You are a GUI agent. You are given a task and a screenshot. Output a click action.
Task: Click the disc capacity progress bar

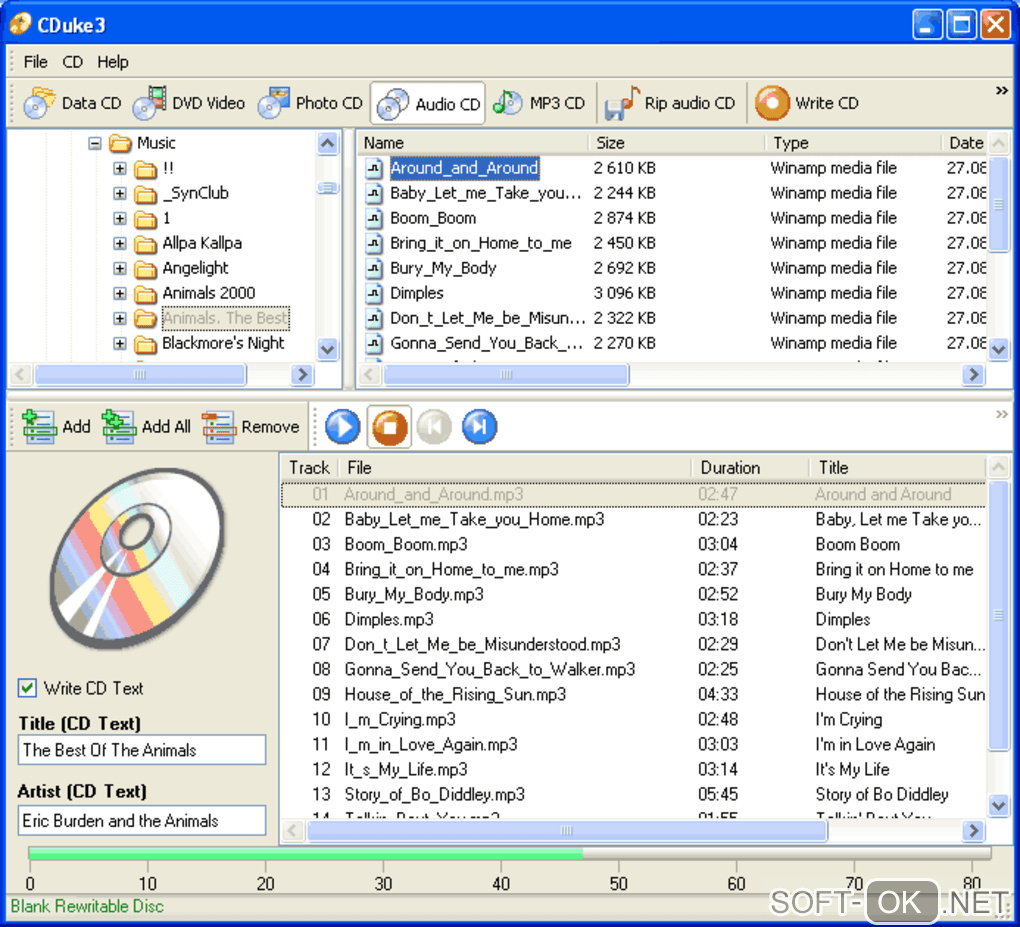pyautogui.click(x=510, y=853)
